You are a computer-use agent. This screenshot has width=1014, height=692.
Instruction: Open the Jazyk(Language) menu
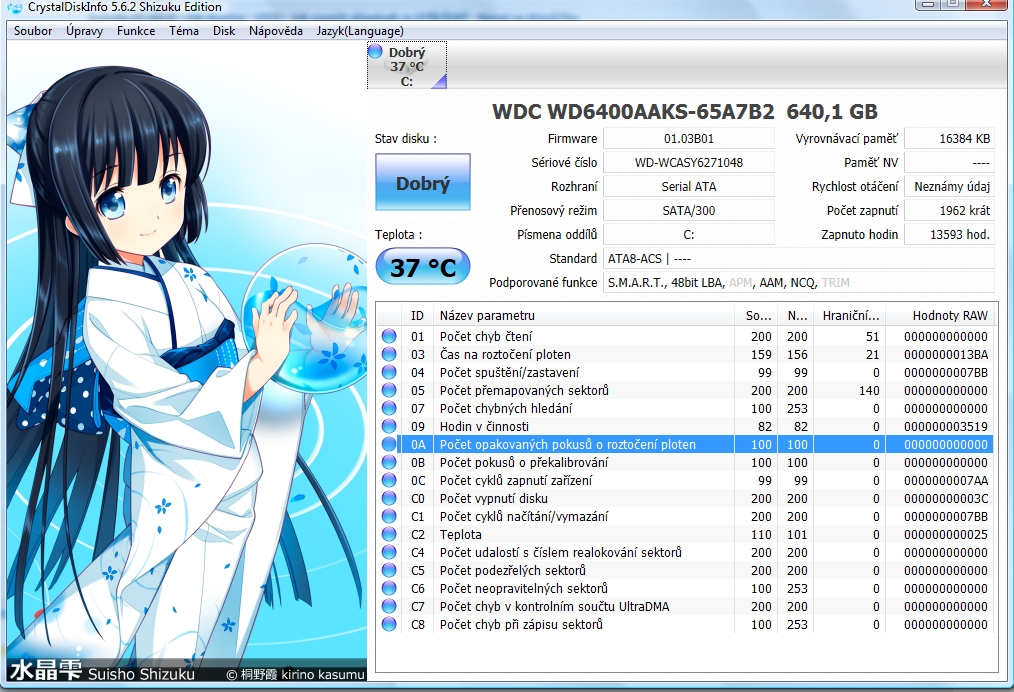tap(360, 31)
